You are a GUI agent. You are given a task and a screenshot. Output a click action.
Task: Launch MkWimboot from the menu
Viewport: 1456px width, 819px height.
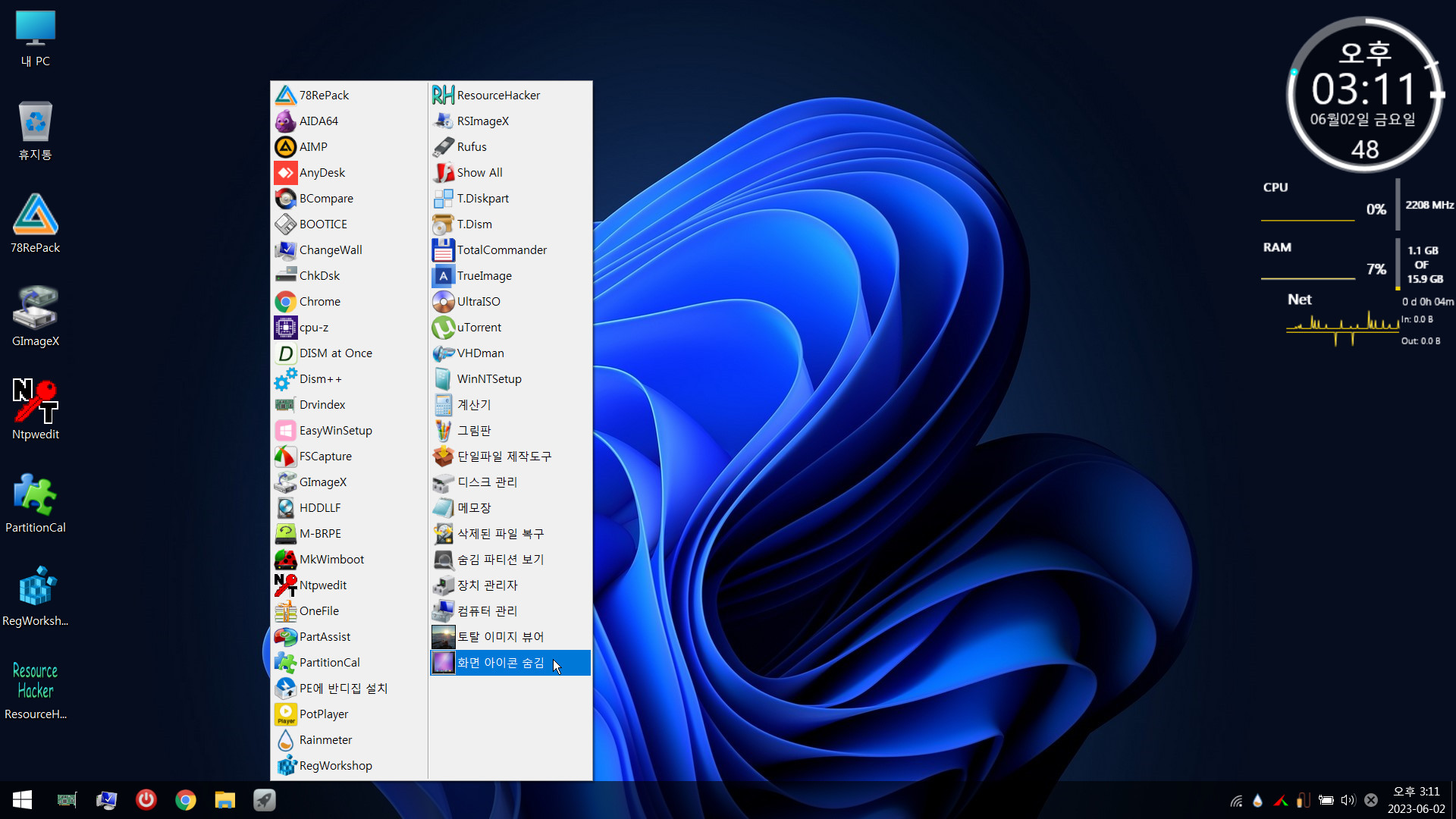349,560
